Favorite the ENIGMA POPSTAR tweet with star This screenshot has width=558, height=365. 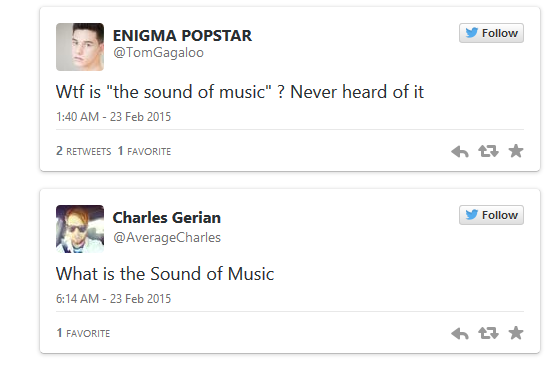(x=516, y=151)
